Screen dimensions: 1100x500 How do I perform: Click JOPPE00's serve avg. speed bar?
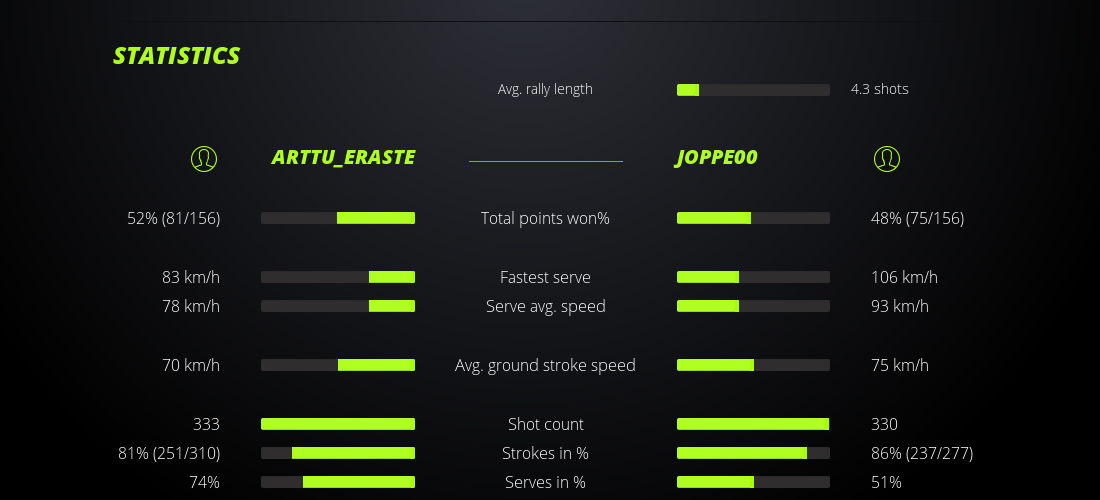click(753, 306)
